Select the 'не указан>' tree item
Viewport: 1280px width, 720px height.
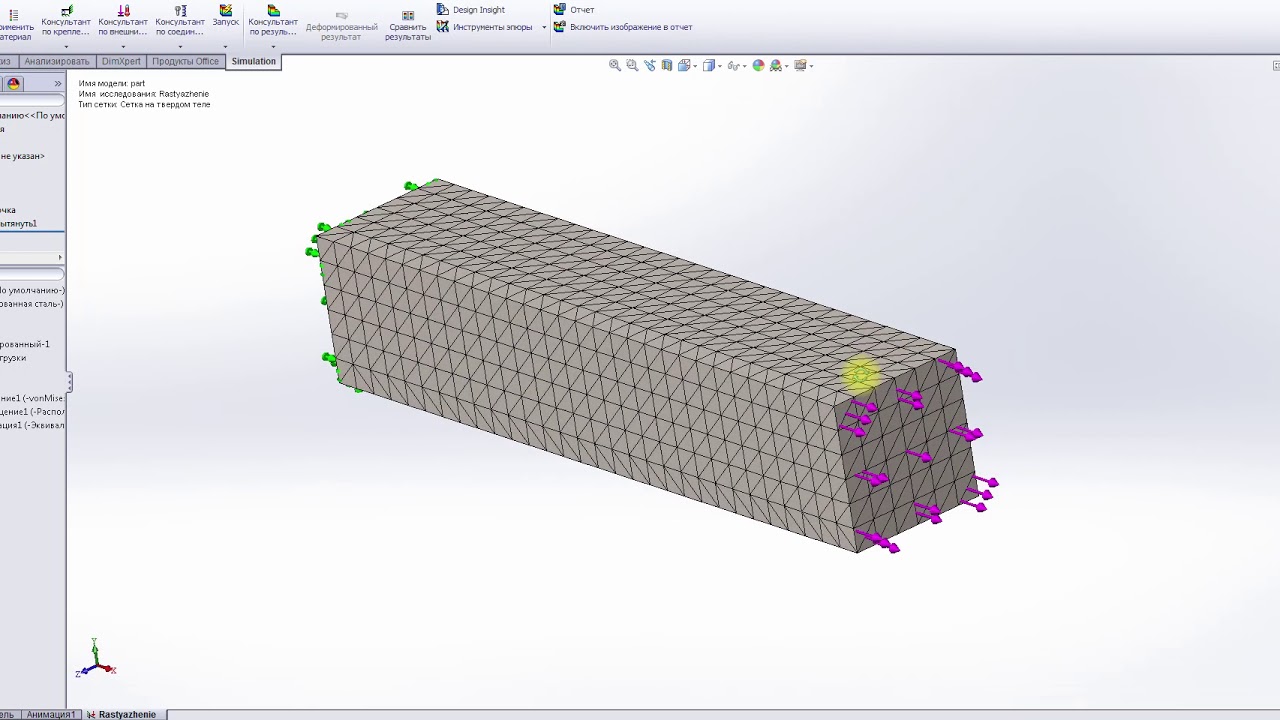(x=22, y=156)
